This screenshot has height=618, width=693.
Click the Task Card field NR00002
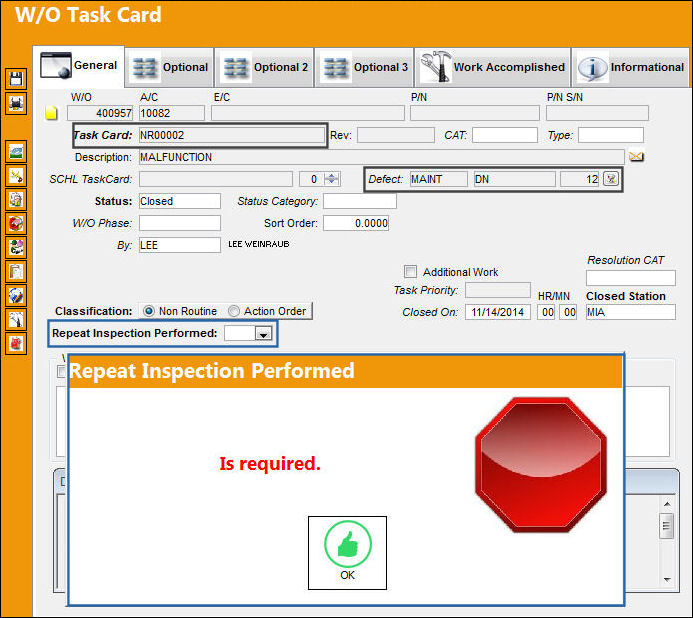coord(232,135)
